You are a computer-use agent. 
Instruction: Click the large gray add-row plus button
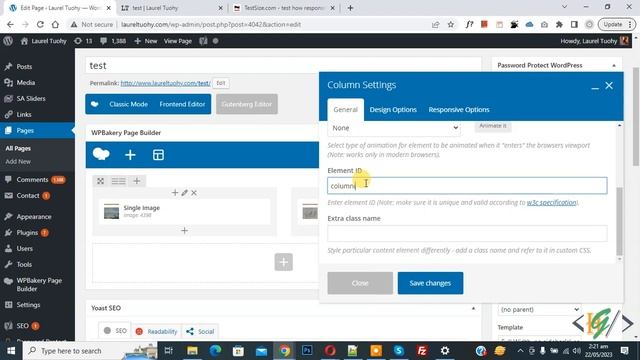pos(284,262)
